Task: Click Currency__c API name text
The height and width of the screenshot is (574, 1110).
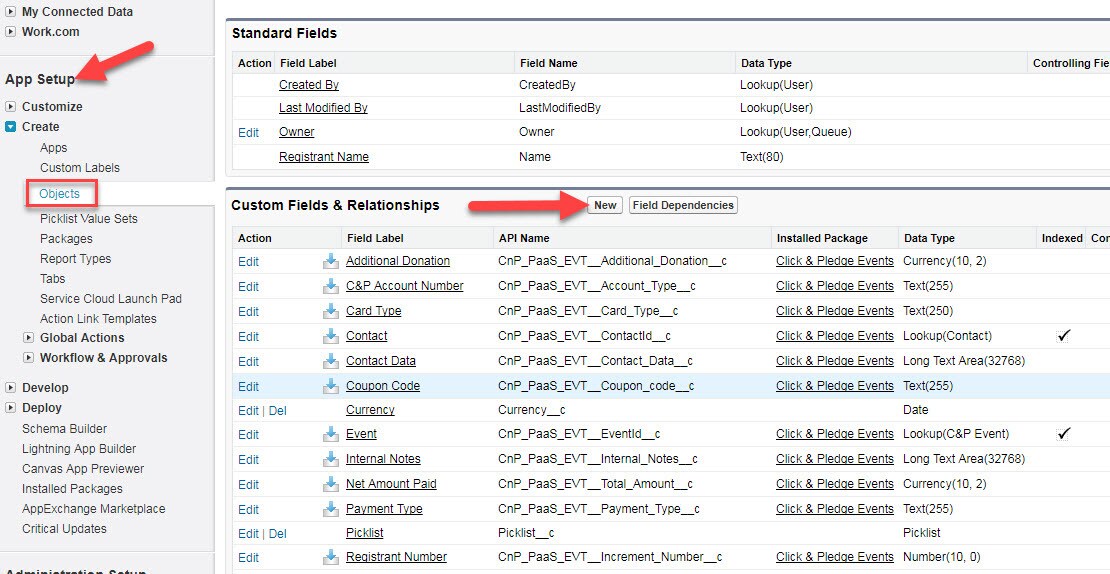Action: tap(532, 410)
